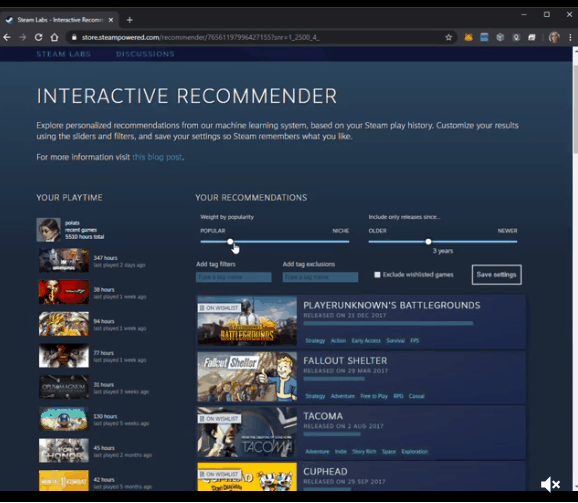Viewport: 578px width, 503px height.
Task: Click the PUBG game cover image
Action: (x=247, y=321)
